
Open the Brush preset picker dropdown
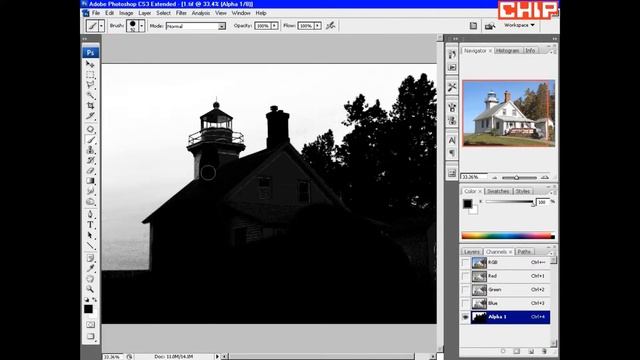tap(141, 26)
